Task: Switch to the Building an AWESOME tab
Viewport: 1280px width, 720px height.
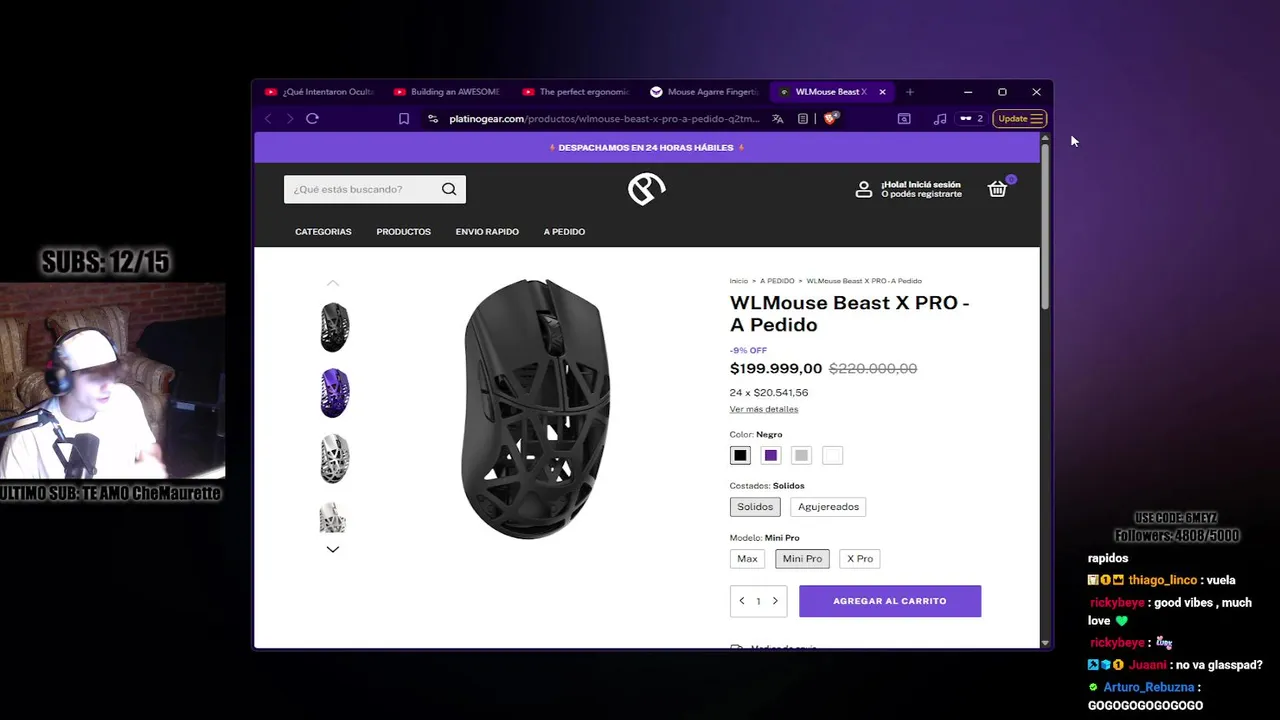Action: click(x=446, y=92)
